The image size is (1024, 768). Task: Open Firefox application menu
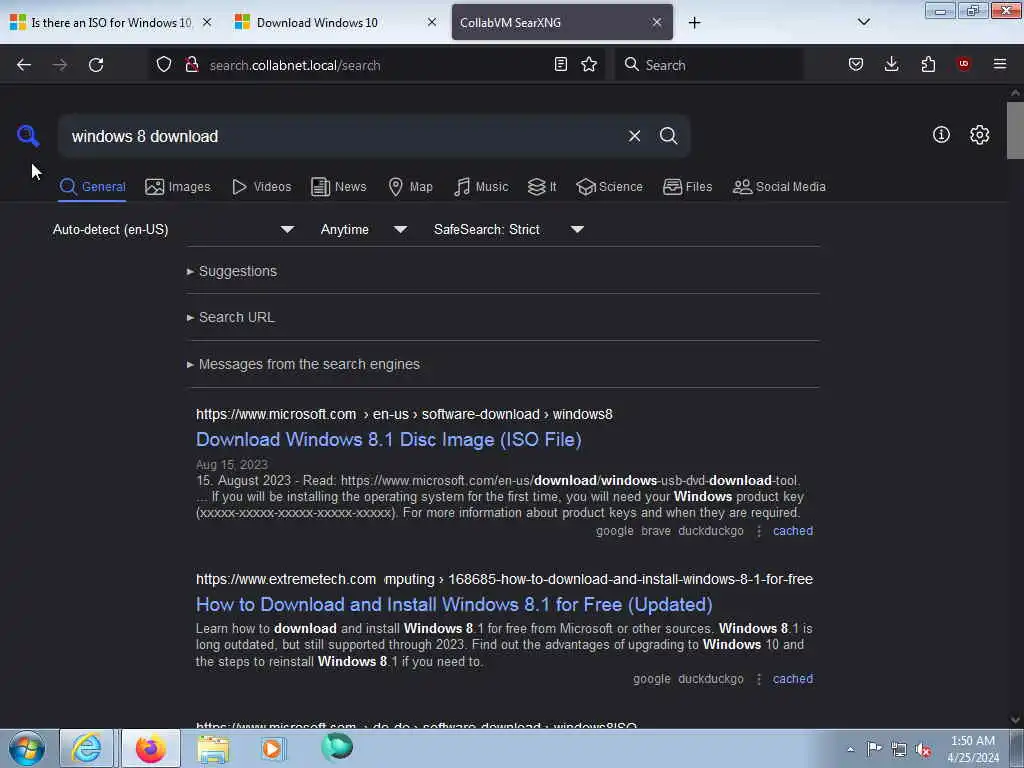(999, 64)
